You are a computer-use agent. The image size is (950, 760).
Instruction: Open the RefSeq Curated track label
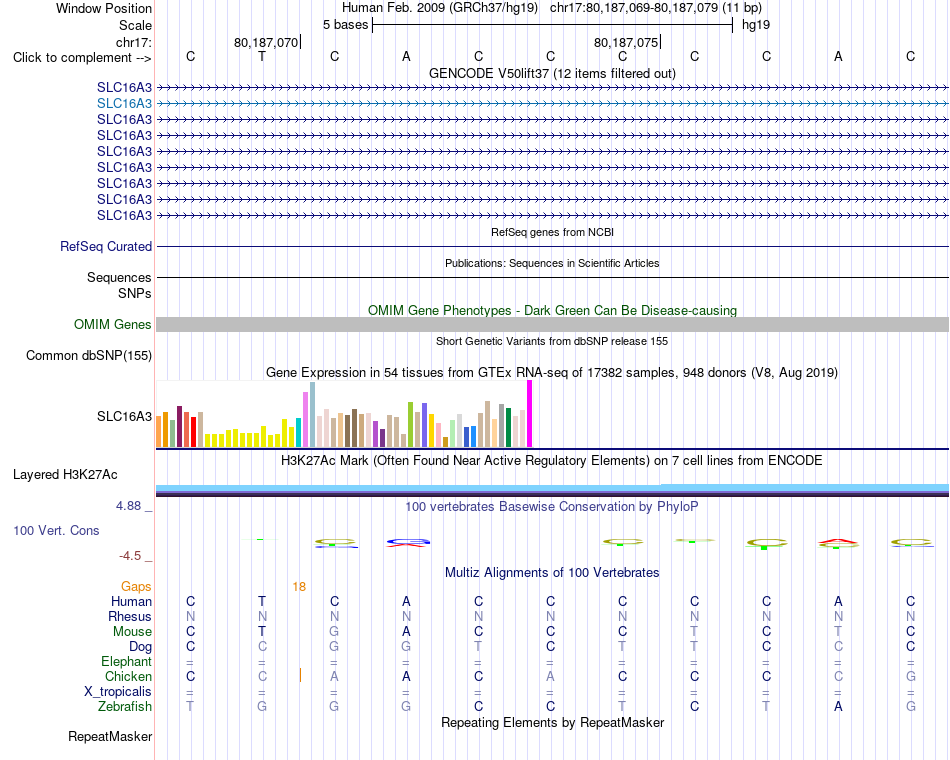pos(106,247)
